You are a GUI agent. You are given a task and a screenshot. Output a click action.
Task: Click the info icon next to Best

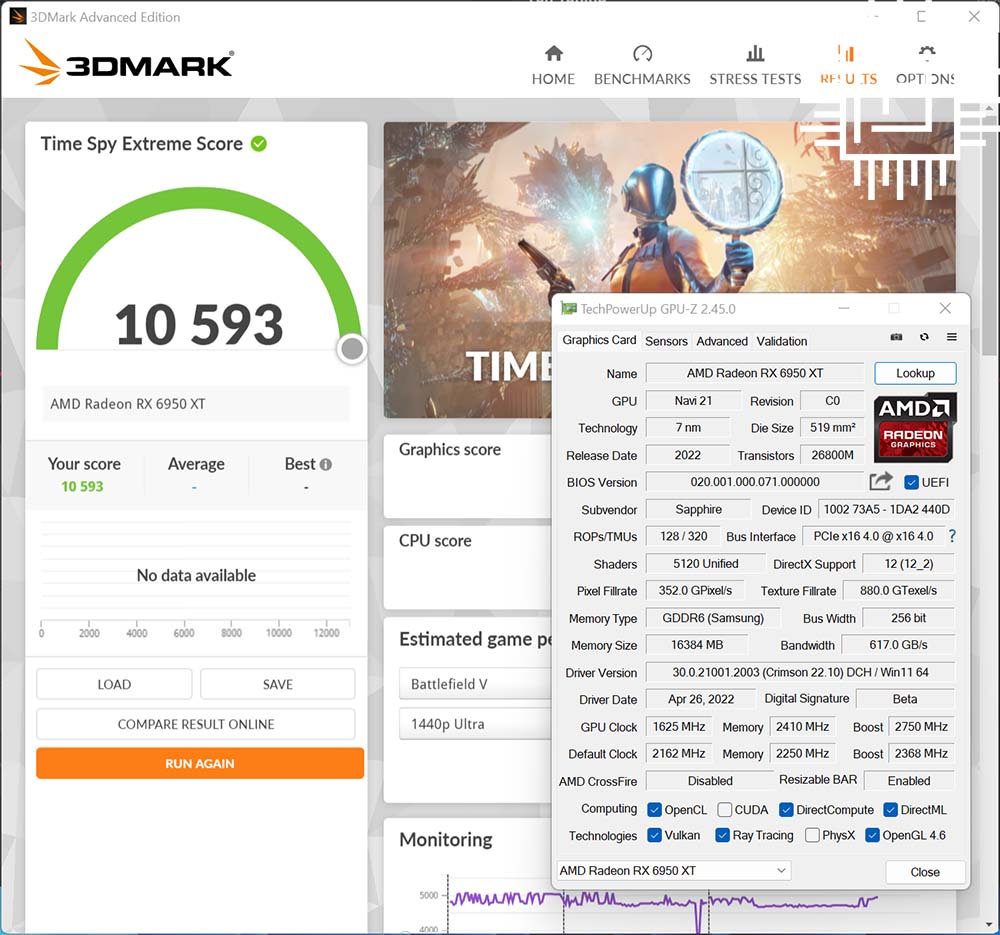coord(326,464)
